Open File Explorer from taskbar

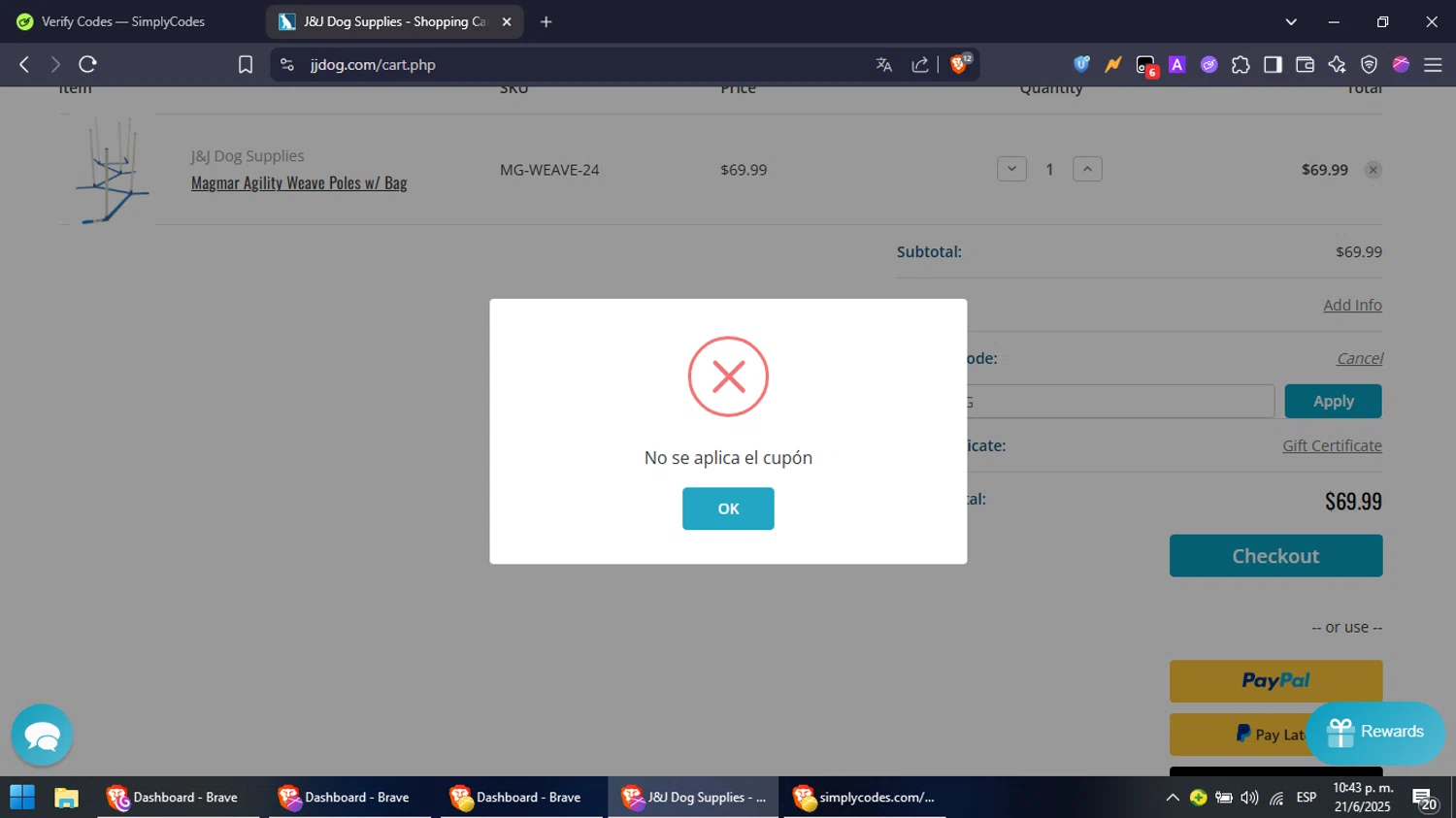pos(66,798)
